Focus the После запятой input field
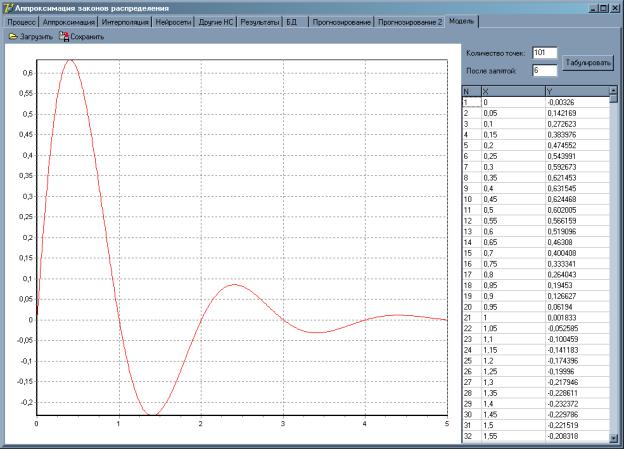The image size is (624, 449). point(544,70)
